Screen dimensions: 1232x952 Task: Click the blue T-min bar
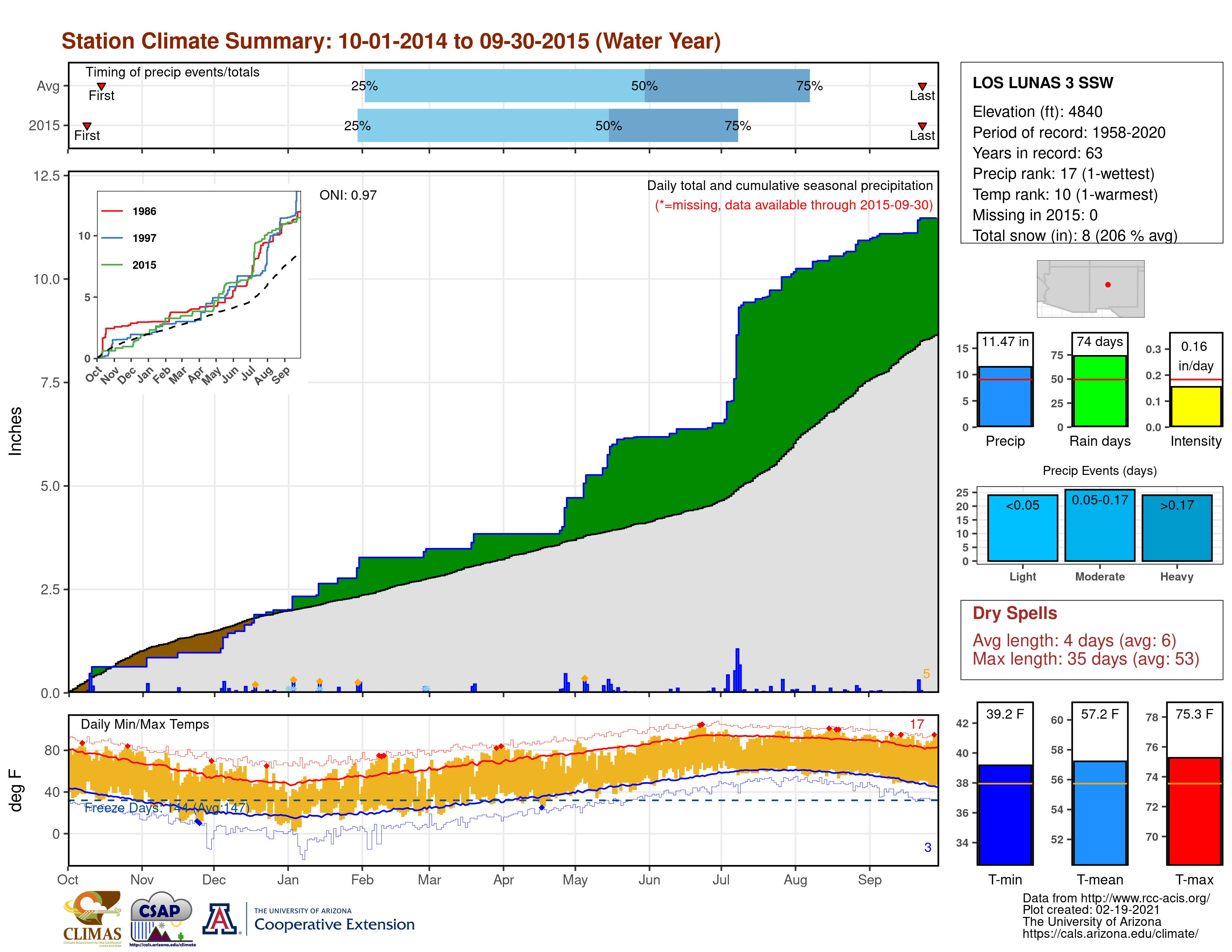point(1005,815)
